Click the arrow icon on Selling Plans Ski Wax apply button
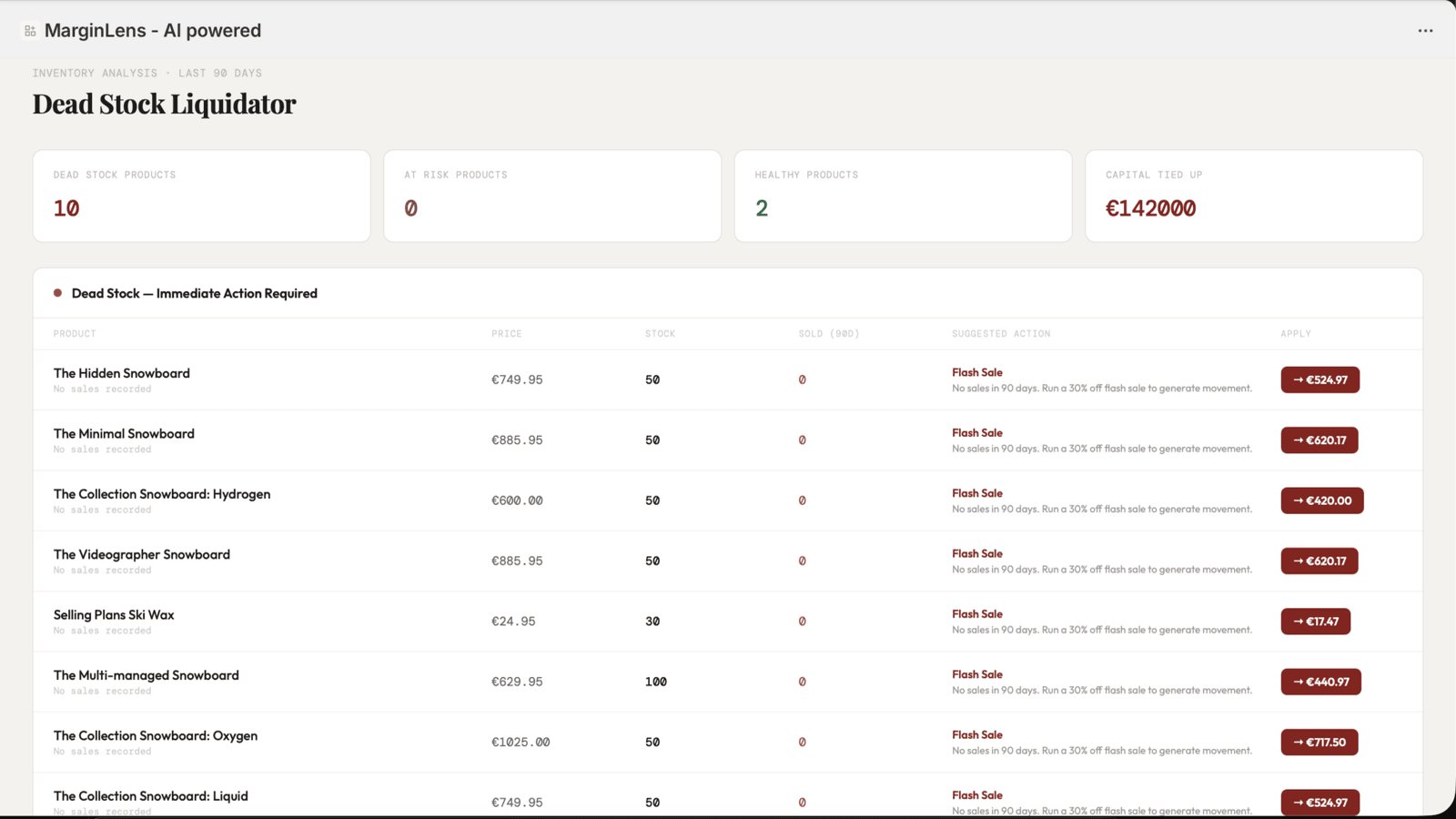This screenshot has height=819, width=1456. 1297,622
